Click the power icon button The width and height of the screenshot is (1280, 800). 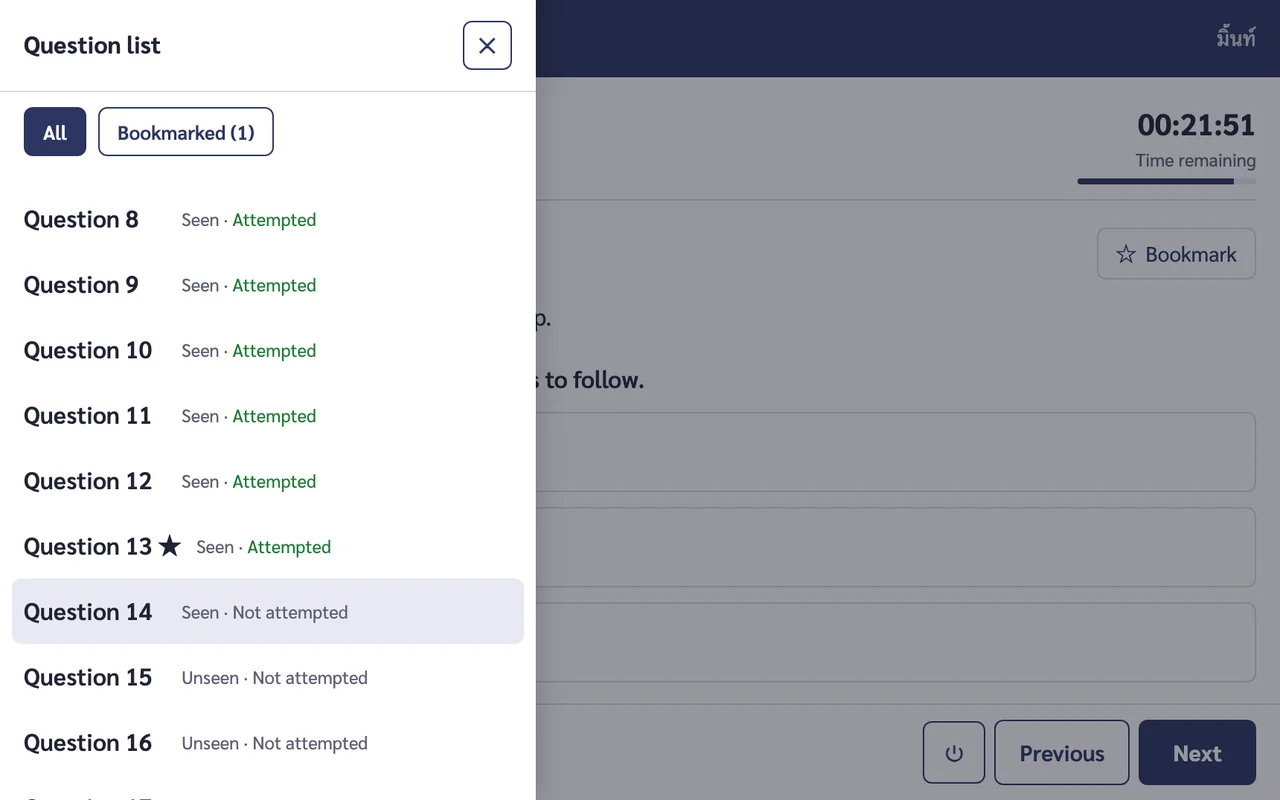point(954,753)
